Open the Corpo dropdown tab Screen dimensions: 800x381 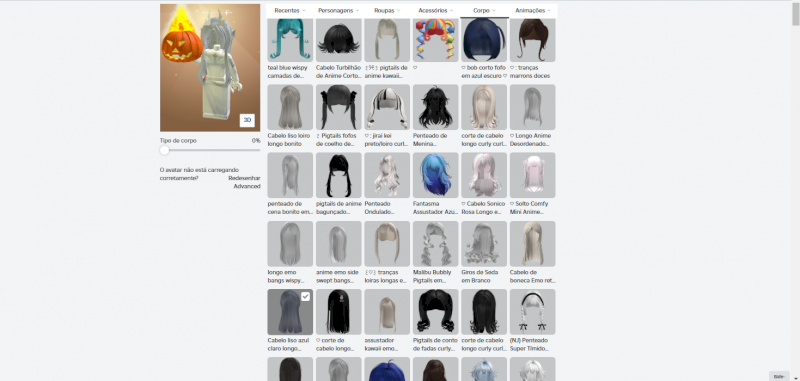[484, 10]
